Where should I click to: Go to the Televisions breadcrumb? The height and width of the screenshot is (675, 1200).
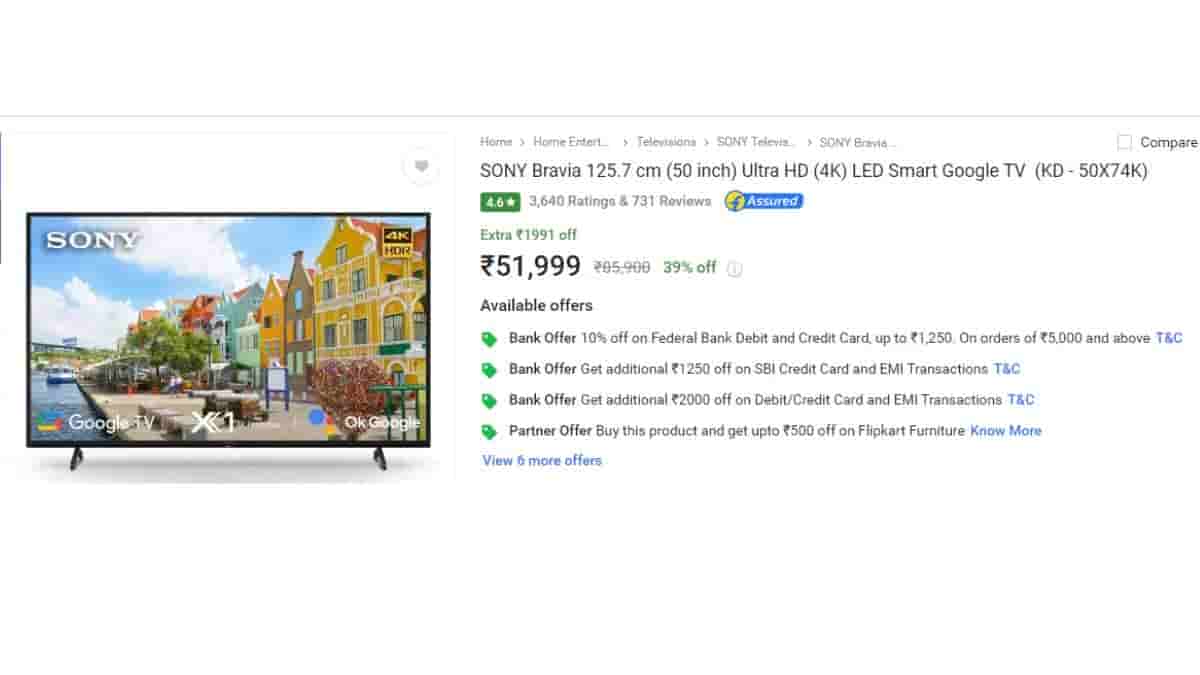point(666,143)
